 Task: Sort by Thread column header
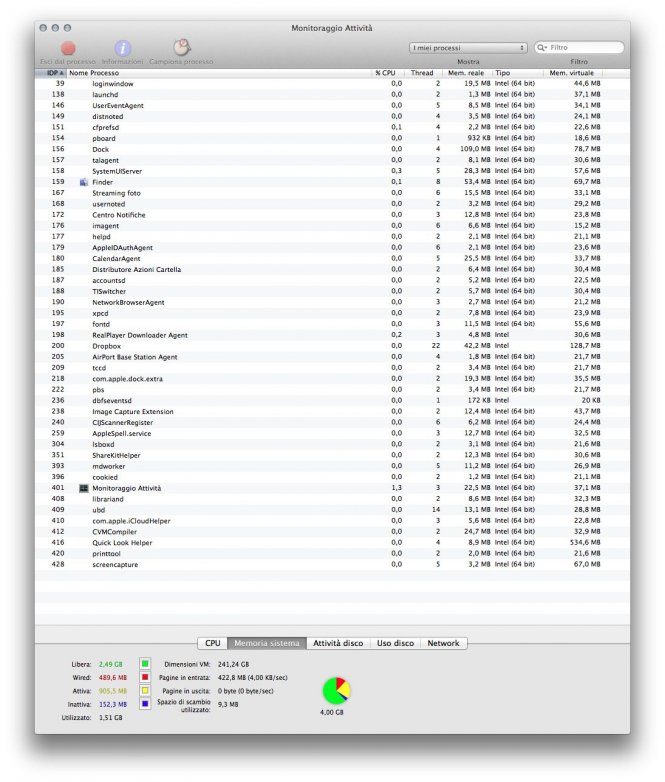(423, 73)
